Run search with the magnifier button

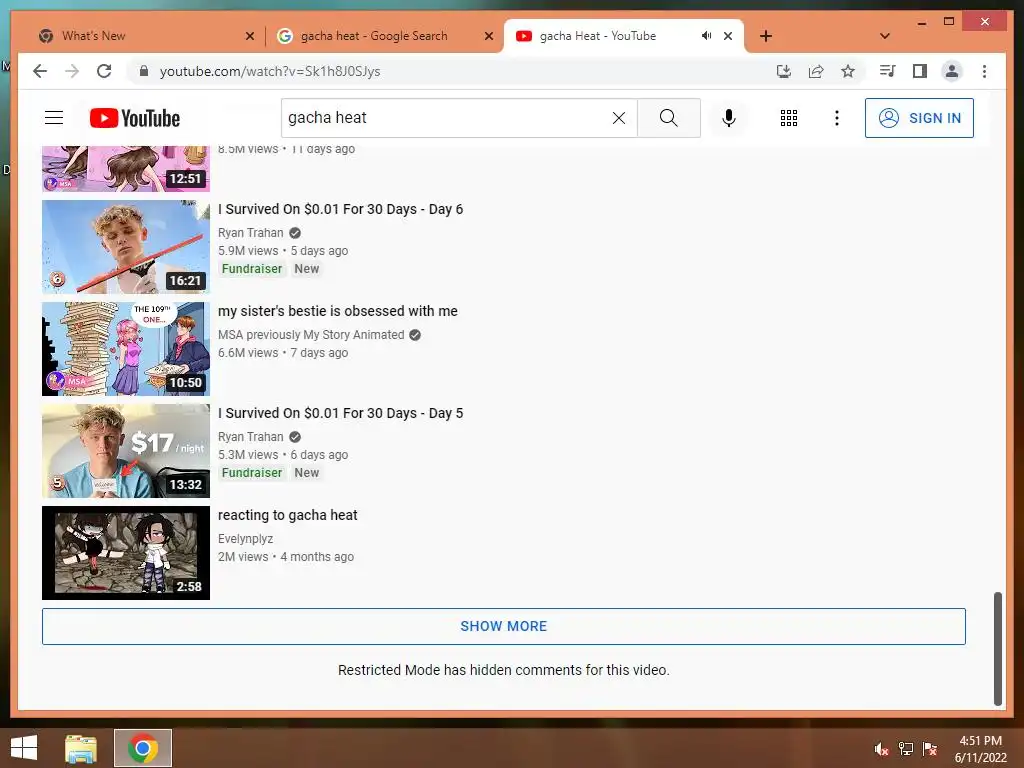tap(669, 118)
